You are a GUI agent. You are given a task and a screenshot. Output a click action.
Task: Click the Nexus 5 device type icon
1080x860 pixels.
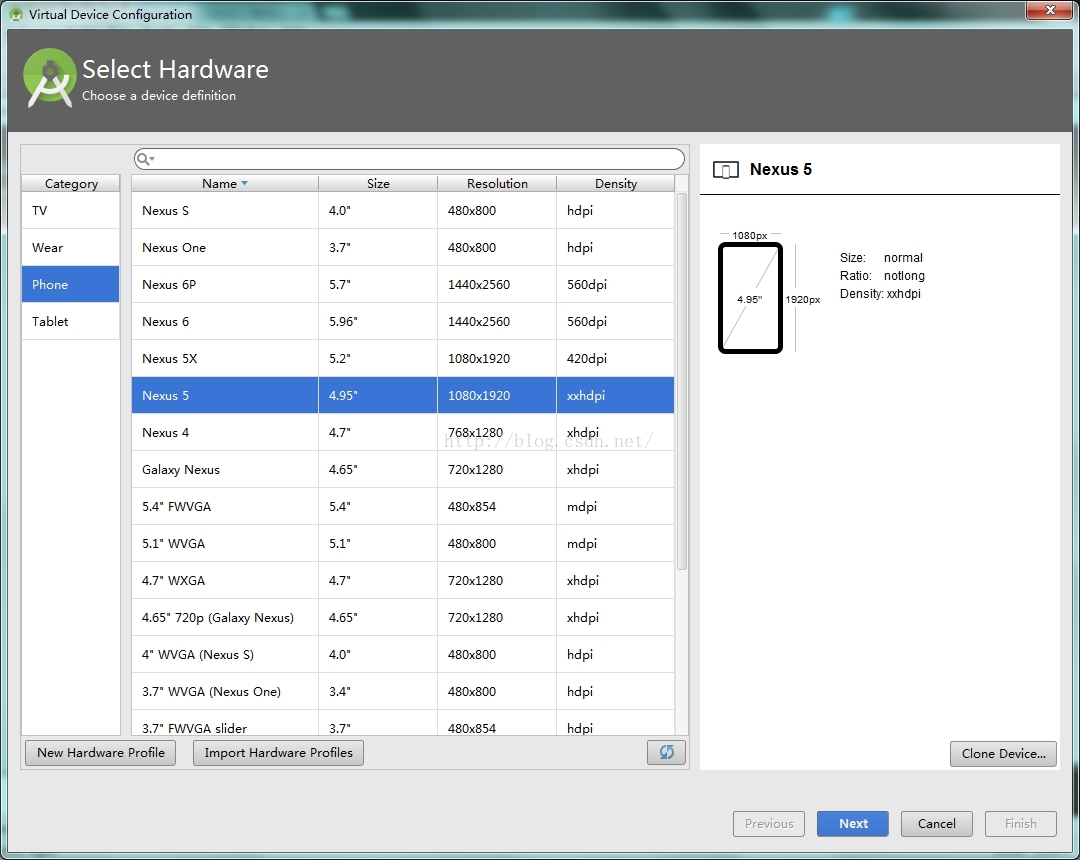point(727,170)
